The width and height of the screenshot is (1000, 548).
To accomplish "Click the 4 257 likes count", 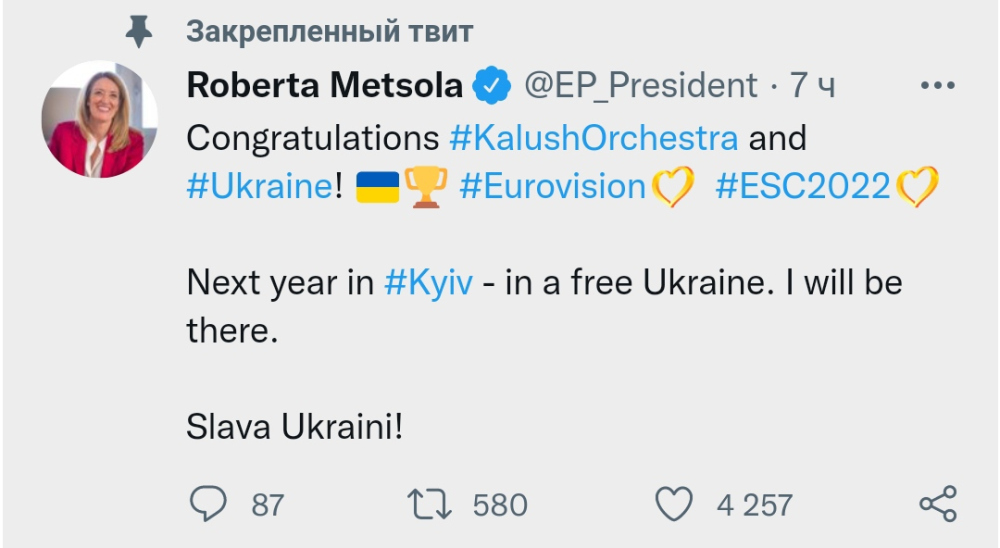I will pos(754,505).
